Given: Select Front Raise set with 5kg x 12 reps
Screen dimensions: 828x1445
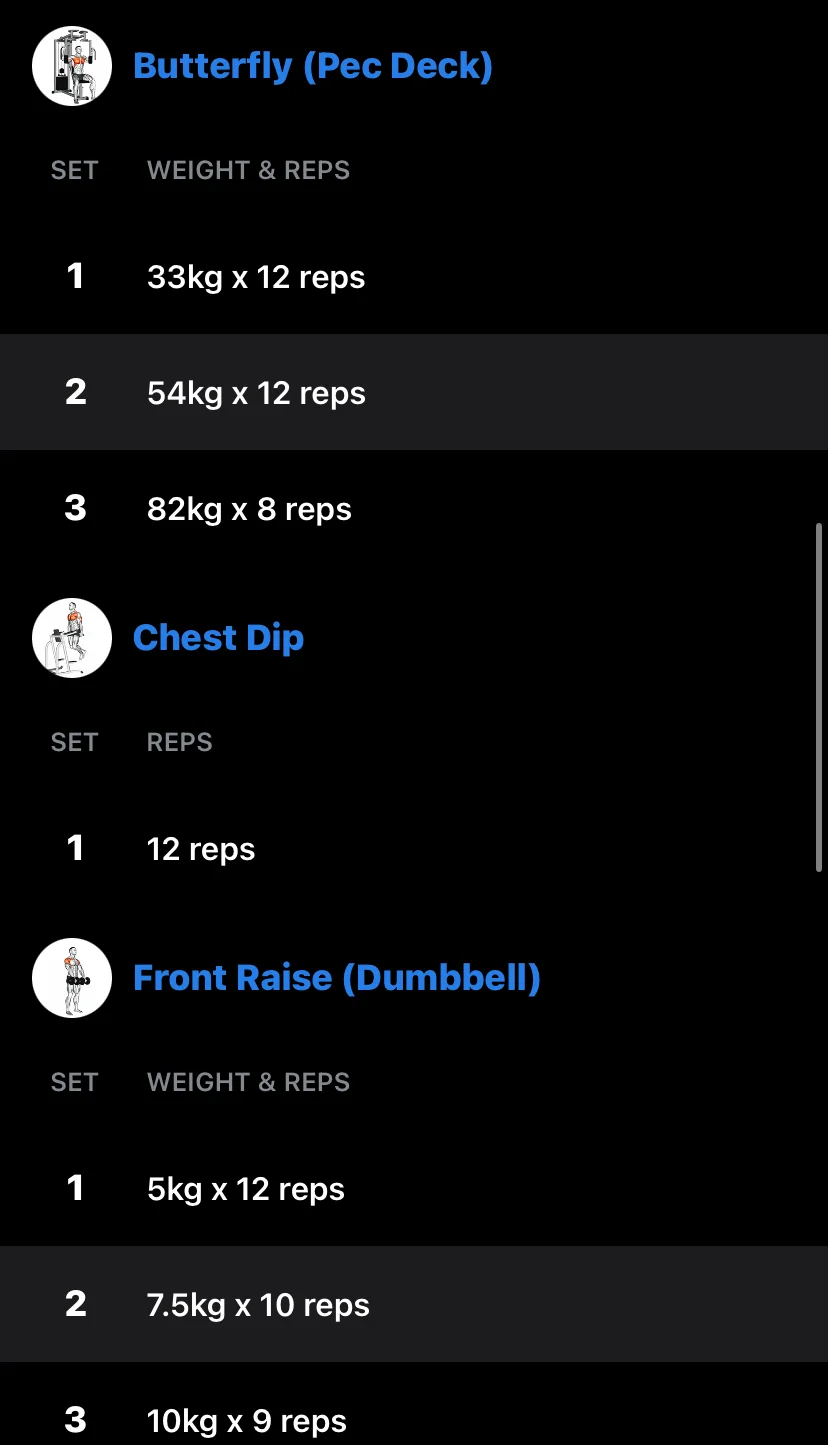Looking at the screenshot, I should click(414, 1188).
